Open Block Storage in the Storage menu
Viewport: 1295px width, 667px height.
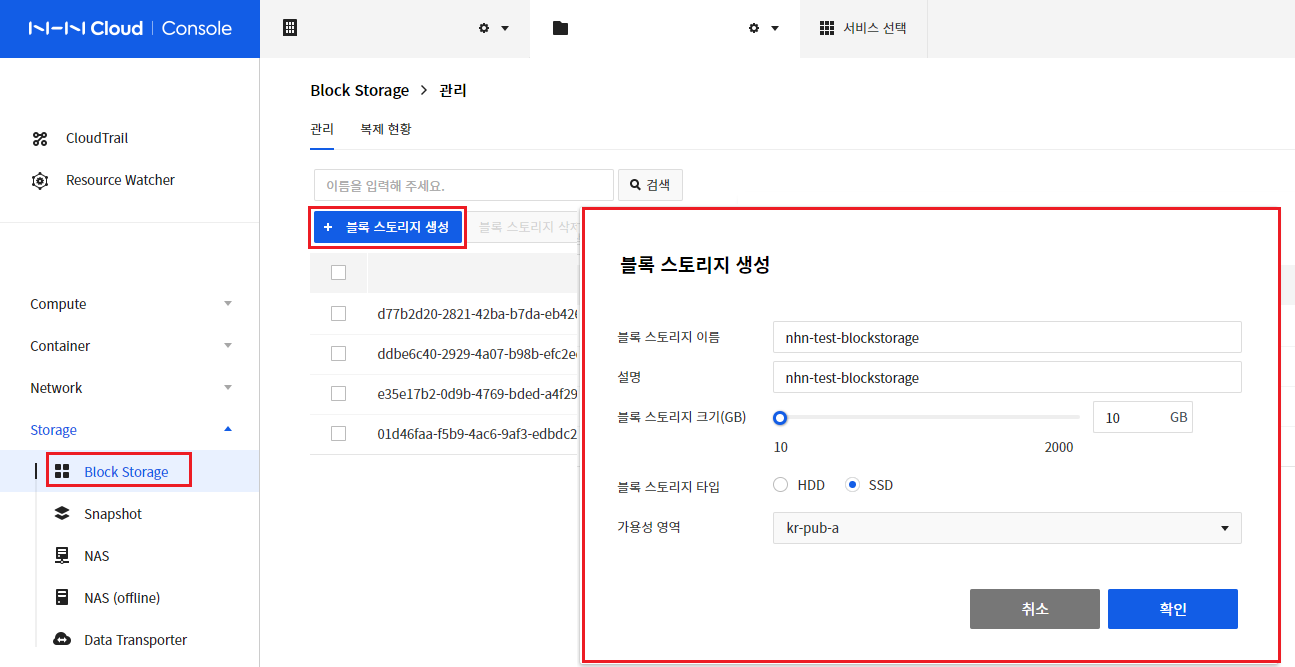[126, 472]
